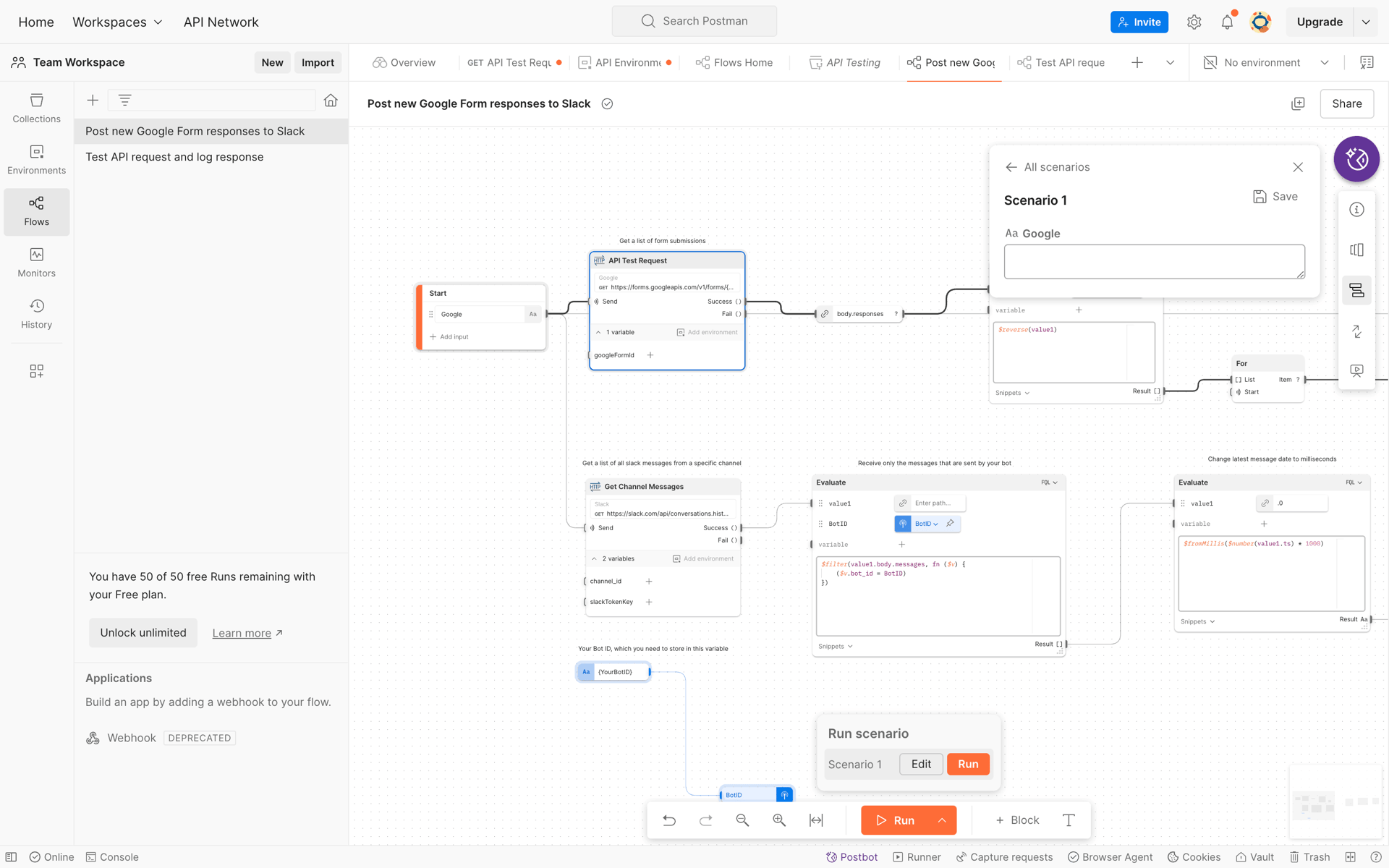Click the Invite button

tap(1139, 22)
